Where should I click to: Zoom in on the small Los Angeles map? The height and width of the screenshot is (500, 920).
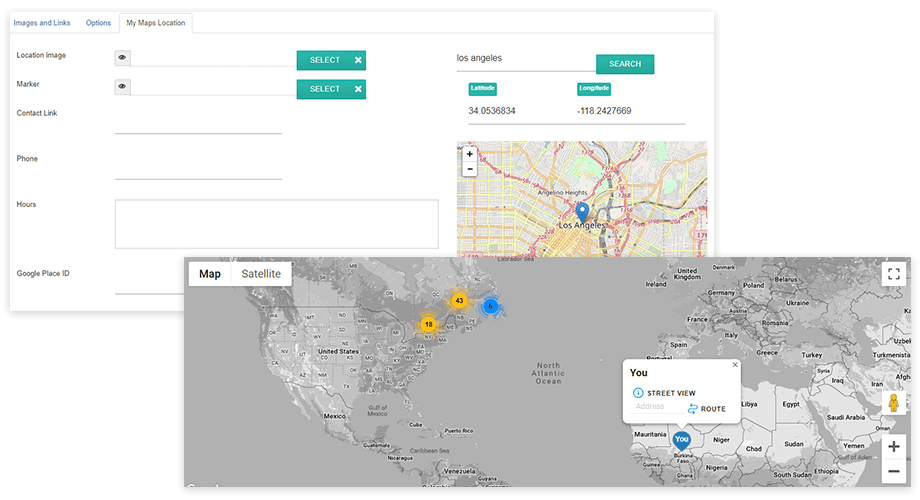470,155
